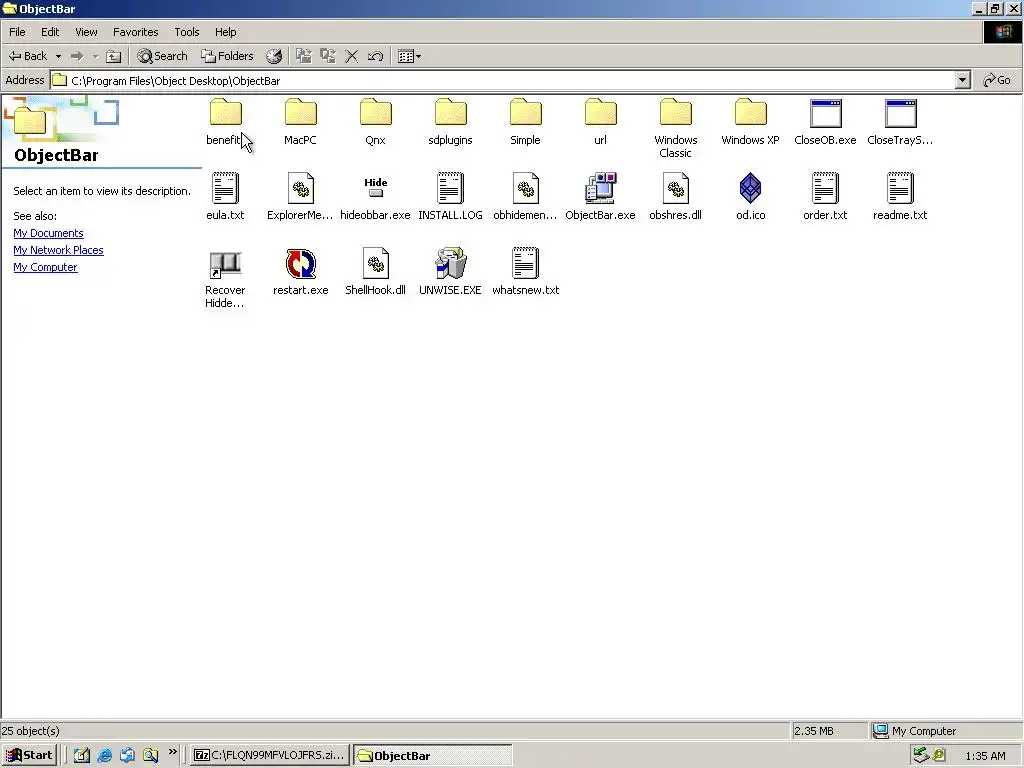Select obshres.dll file
The width and height of the screenshot is (1024, 768).
676,188
